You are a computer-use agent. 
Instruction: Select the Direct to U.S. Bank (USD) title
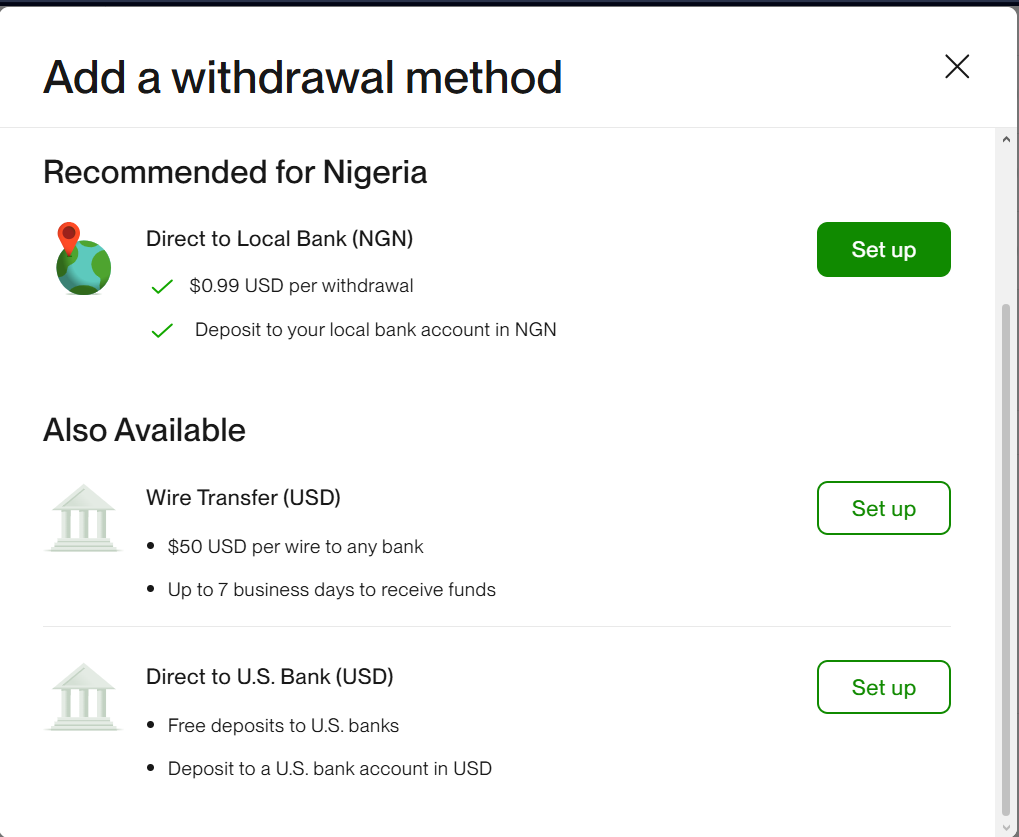click(x=269, y=676)
